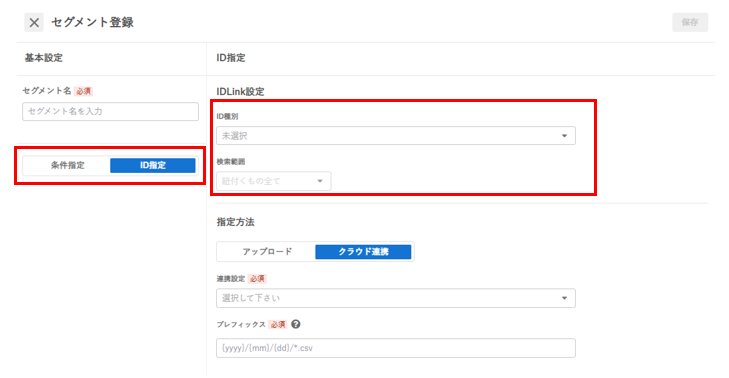729x378 pixels.
Task: Click the 保存 button
Action: [x=690, y=22]
